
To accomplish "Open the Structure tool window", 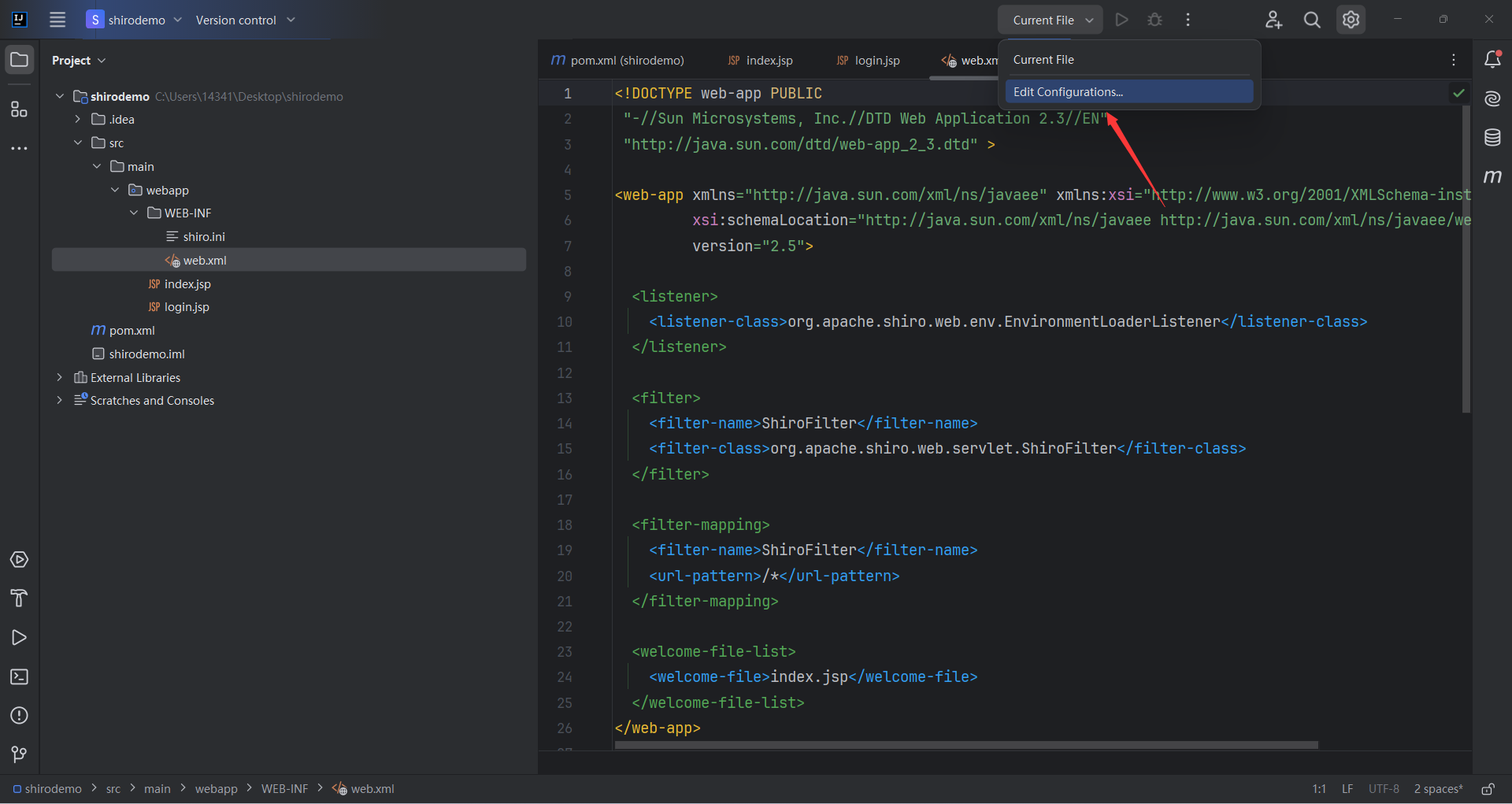I will point(19,109).
